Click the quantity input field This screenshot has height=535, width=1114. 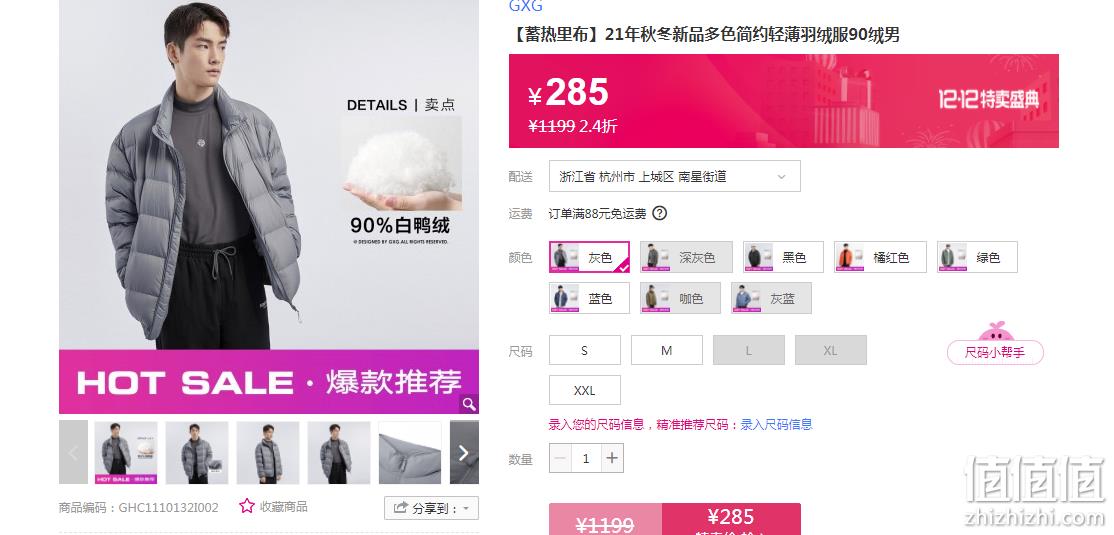tap(586, 458)
